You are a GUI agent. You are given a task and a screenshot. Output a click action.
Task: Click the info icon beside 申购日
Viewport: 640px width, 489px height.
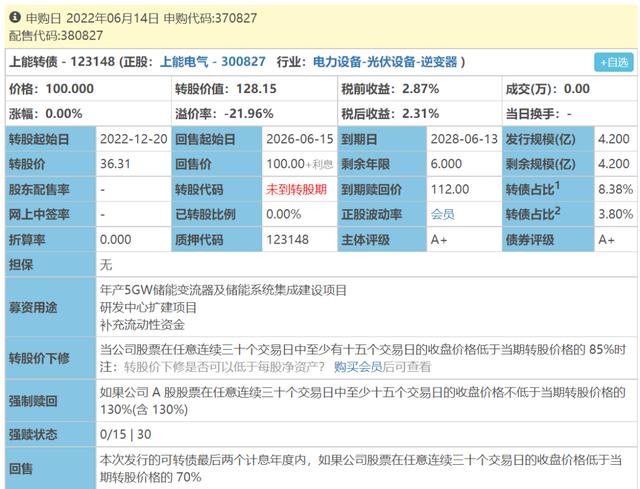click(x=15, y=17)
